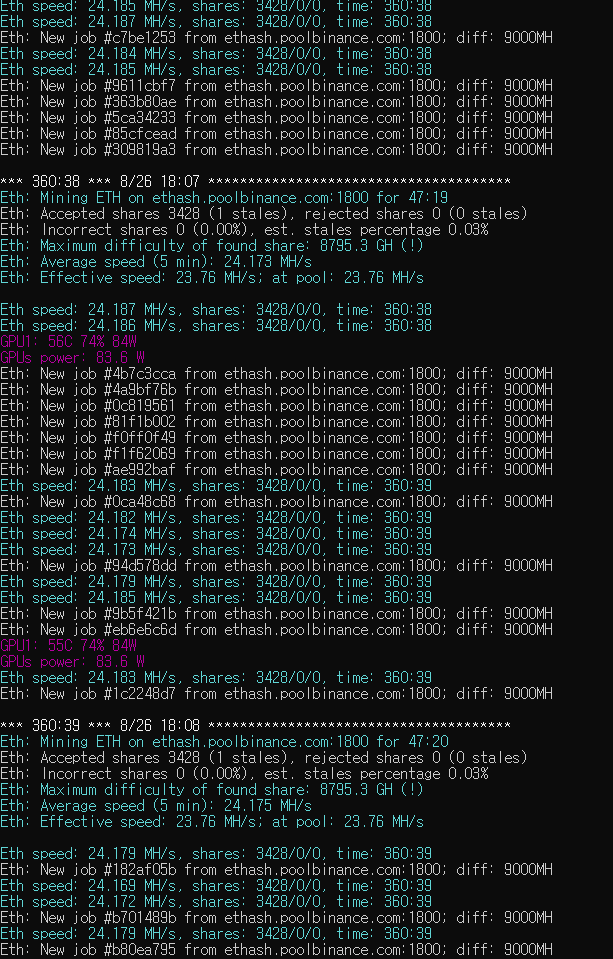Click the 'New job #182af05b' line
Image resolution: width=613 pixels, height=959 pixels.
[x=277, y=869]
